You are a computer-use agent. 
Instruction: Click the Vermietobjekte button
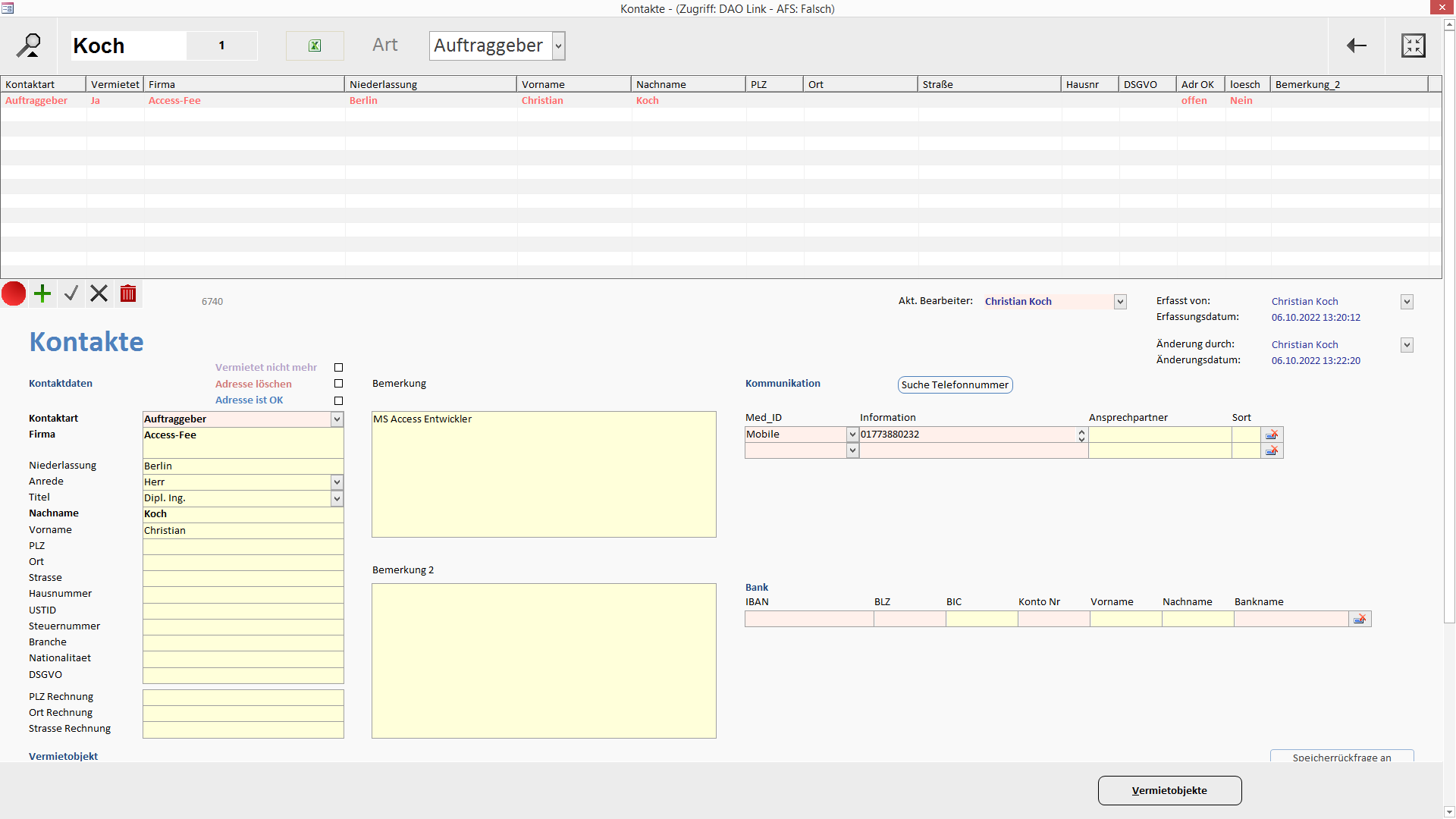coord(1169,790)
